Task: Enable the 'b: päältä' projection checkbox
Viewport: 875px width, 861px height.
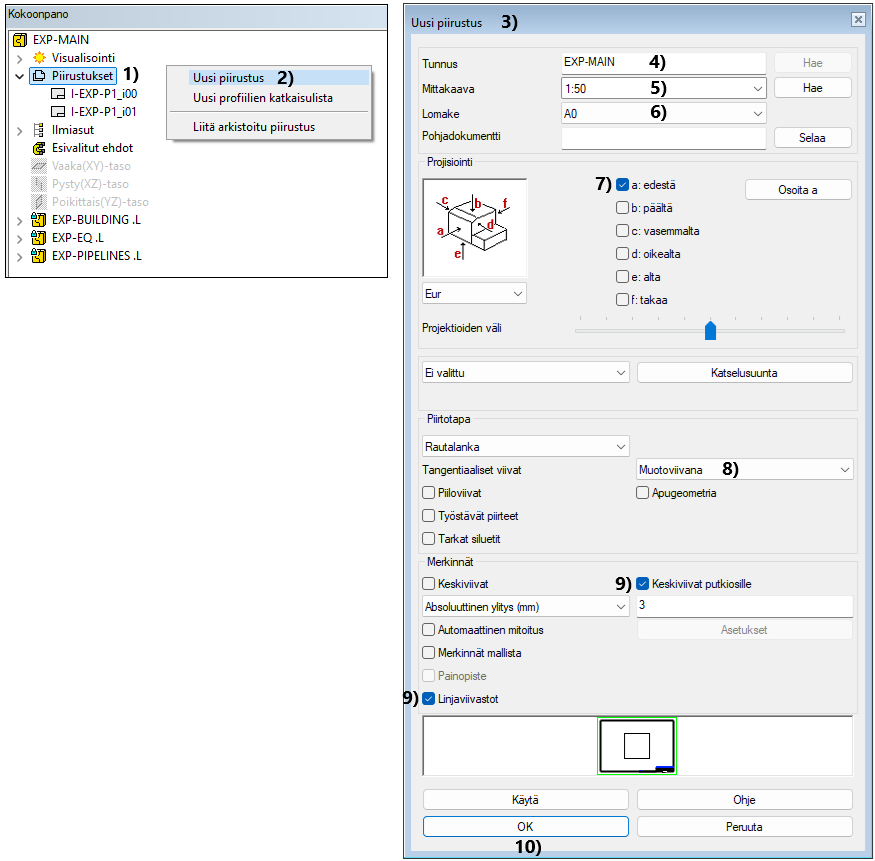Action: tap(622, 208)
